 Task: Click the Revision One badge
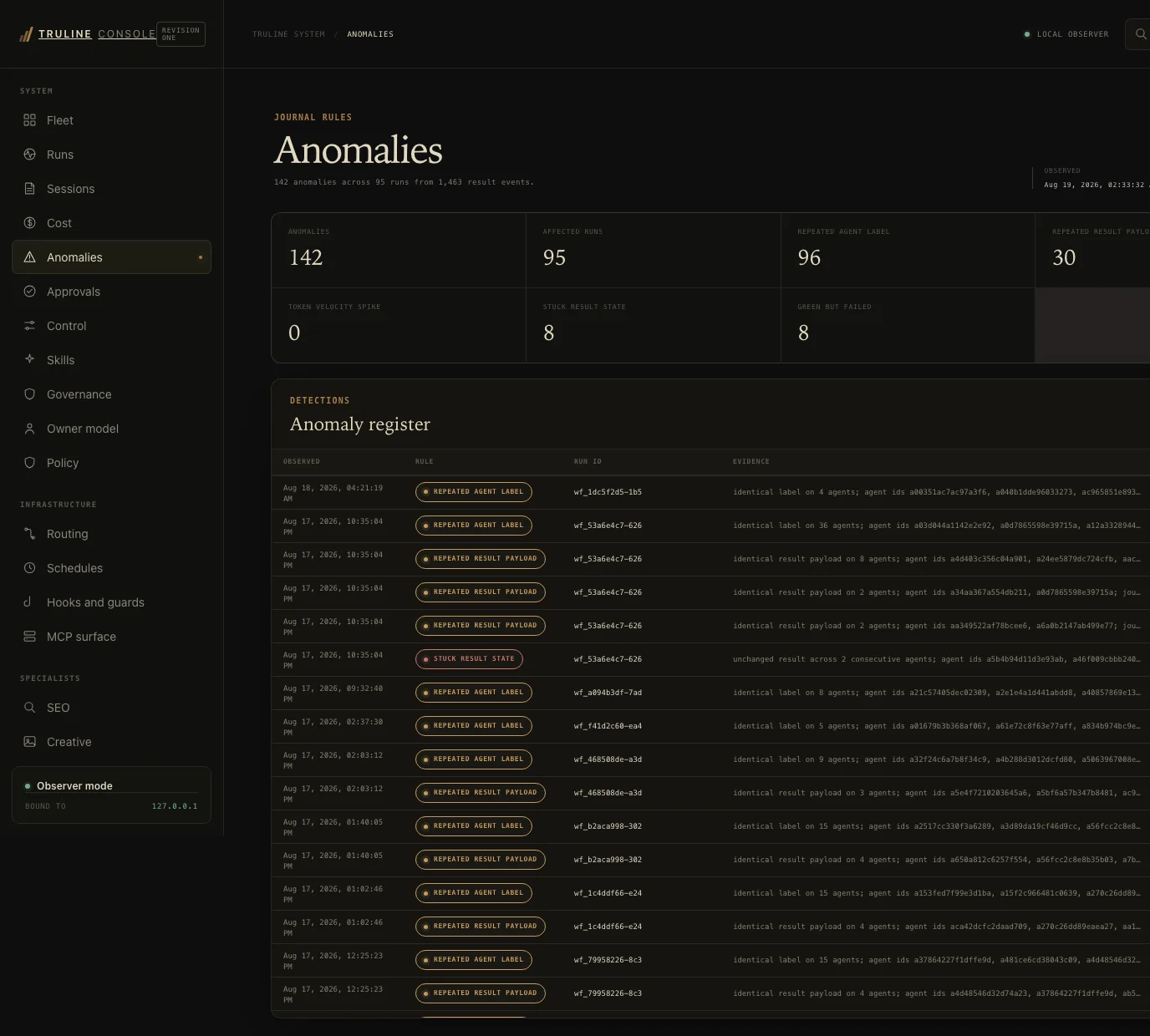click(x=181, y=34)
